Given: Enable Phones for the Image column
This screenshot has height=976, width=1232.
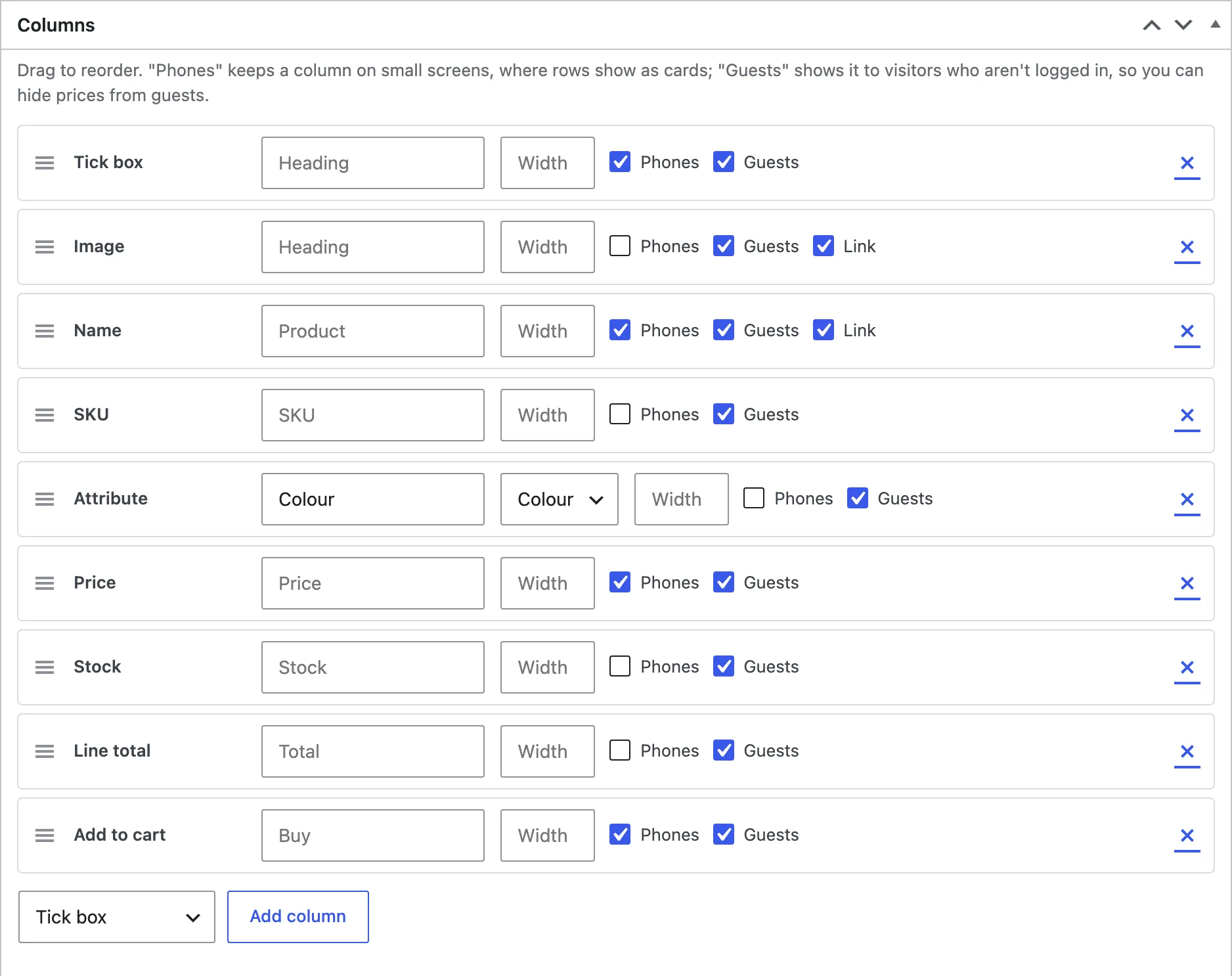Looking at the screenshot, I should tap(620, 246).
